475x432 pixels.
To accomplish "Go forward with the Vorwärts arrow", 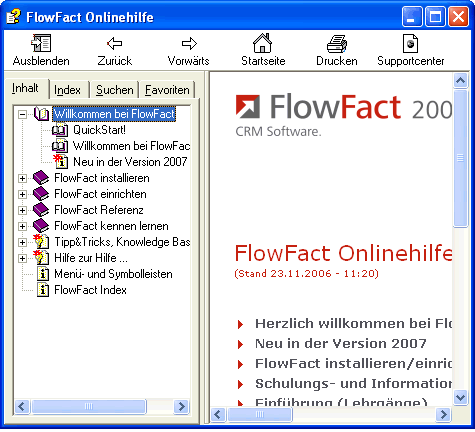I will pos(189,43).
